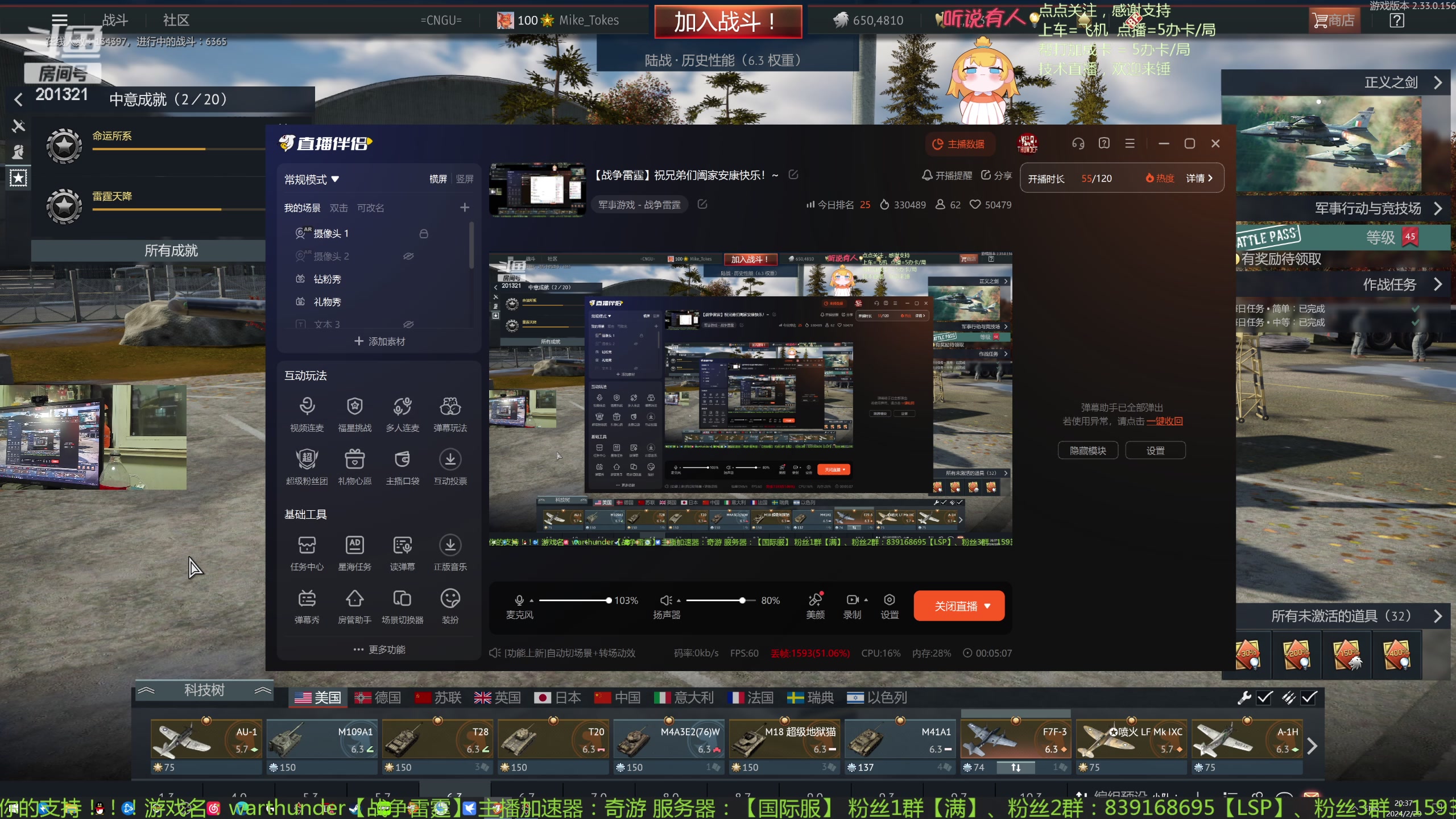Click the 一键收回 recall link
Image resolution: width=1456 pixels, height=819 pixels.
click(x=1164, y=421)
